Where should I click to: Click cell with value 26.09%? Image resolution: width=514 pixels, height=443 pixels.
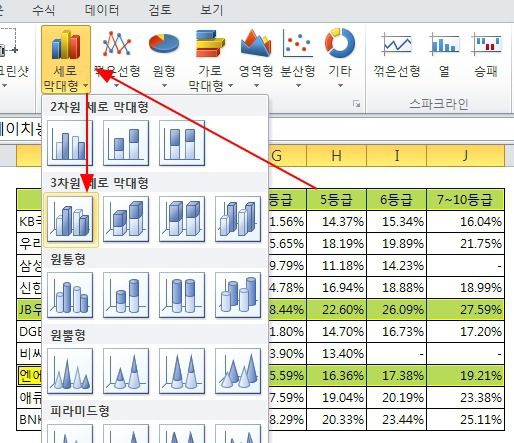[397, 309]
